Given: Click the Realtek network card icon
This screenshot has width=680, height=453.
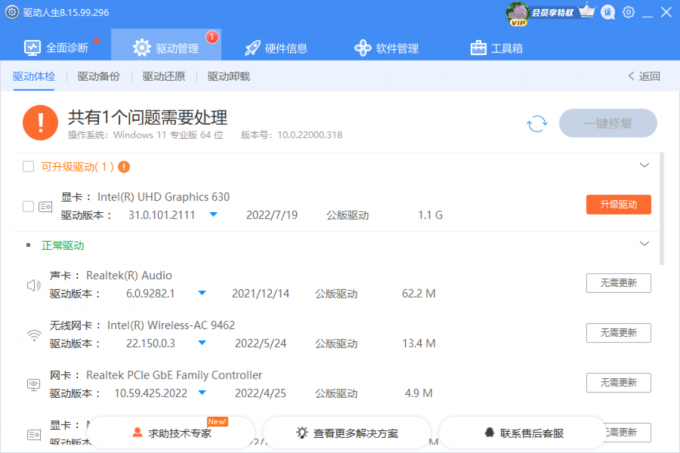Looking at the screenshot, I should tap(34, 385).
